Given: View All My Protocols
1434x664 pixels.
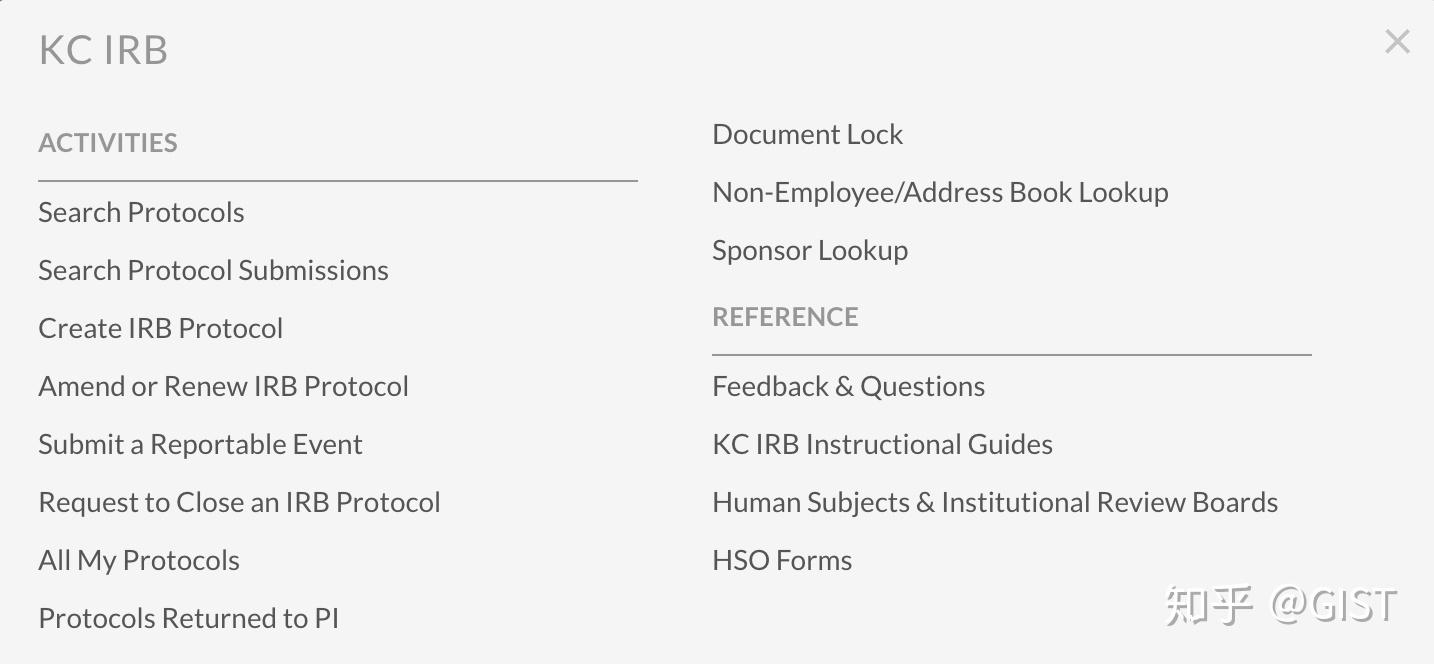Looking at the screenshot, I should coord(139,560).
